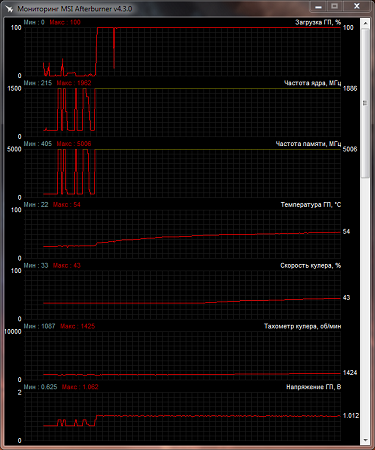375x450 pixels.
Task: Click the Мин : 405 value
Action: 38,144
